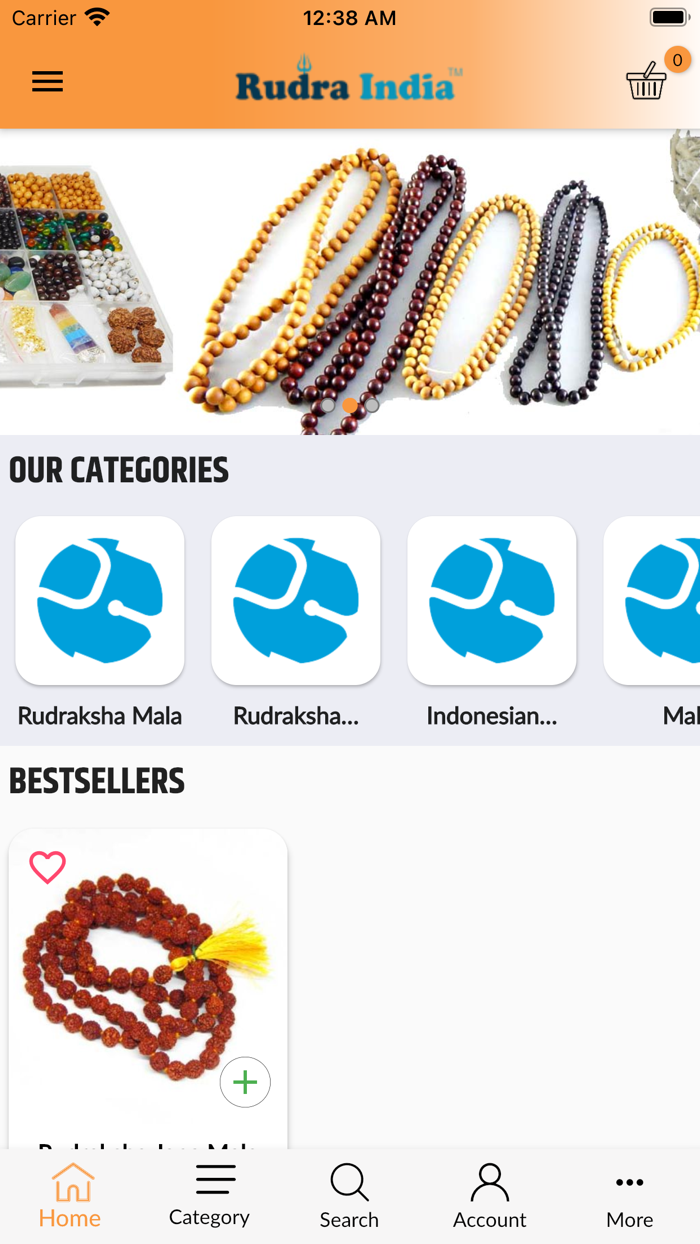The width and height of the screenshot is (700, 1244).
Task: Open the Account tab
Action: pos(489,1196)
